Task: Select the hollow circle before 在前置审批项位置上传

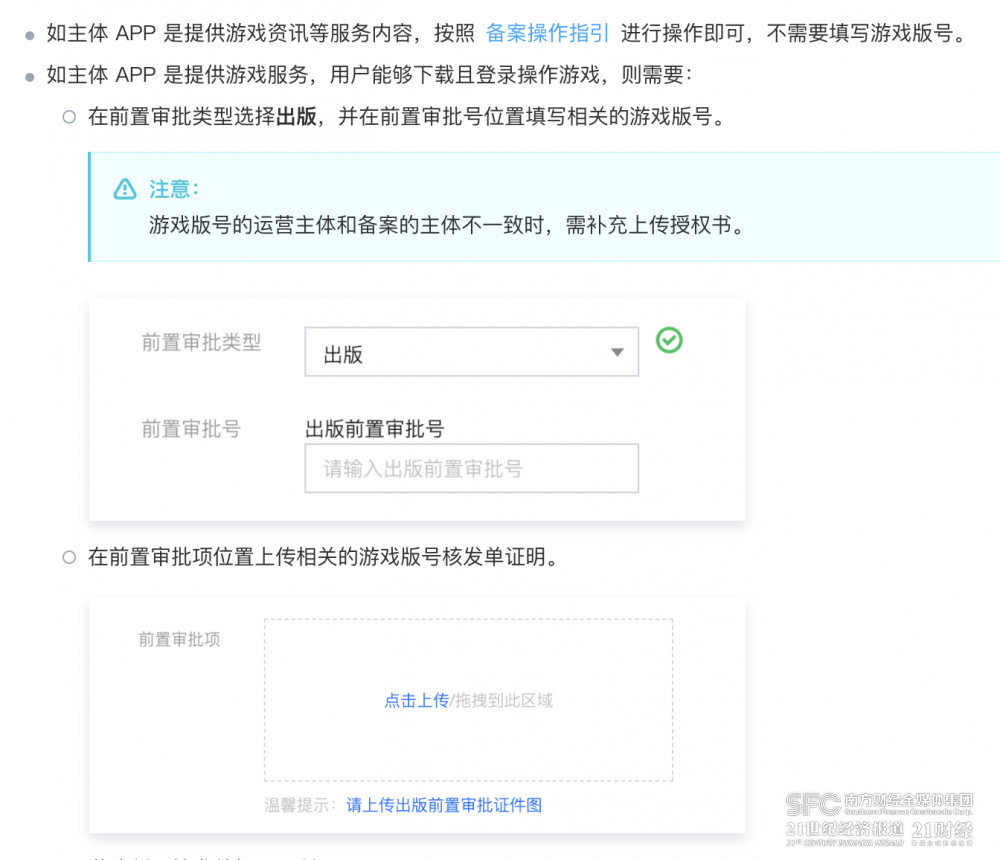Action: click(68, 558)
